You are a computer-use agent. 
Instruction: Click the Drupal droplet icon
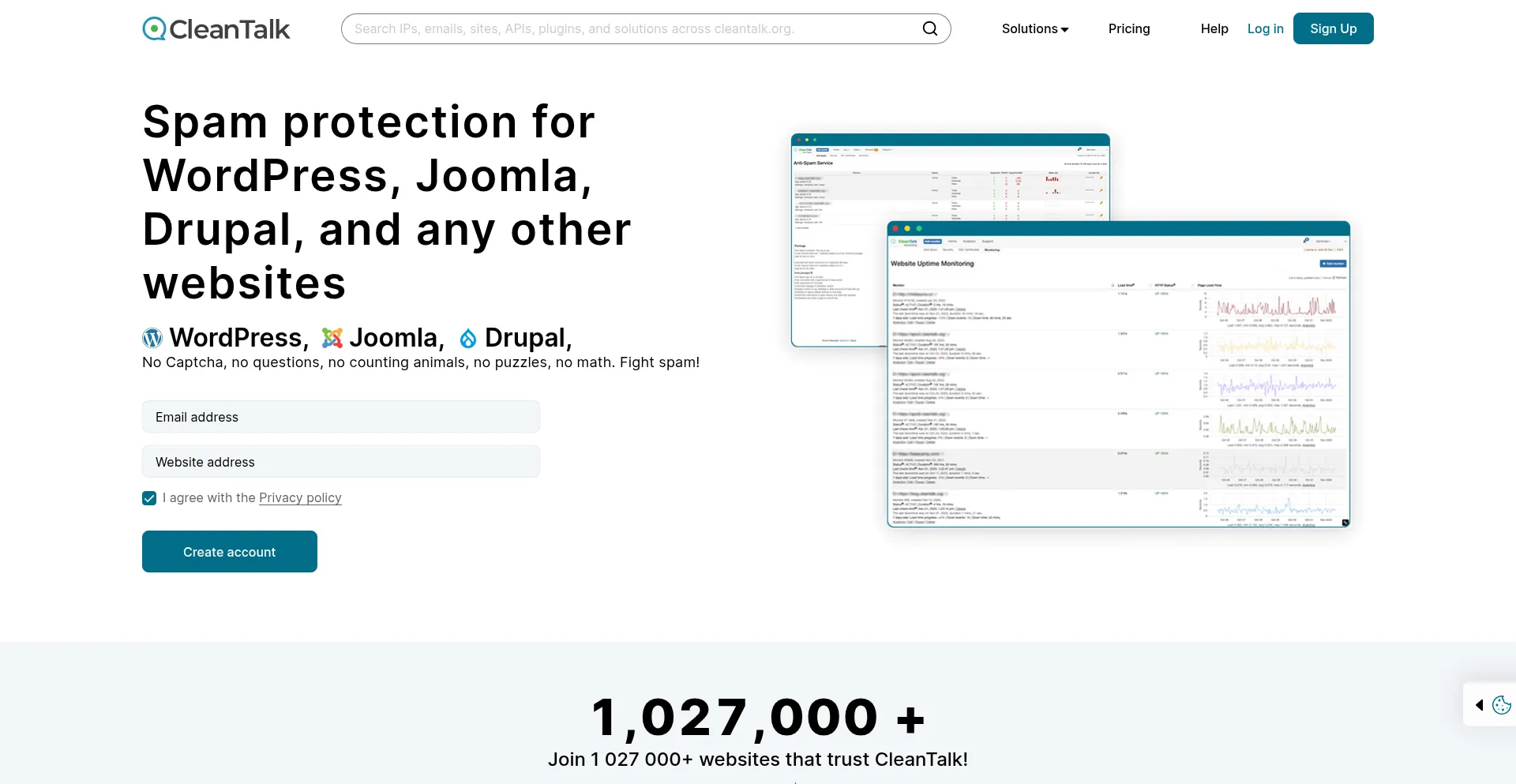pos(468,339)
